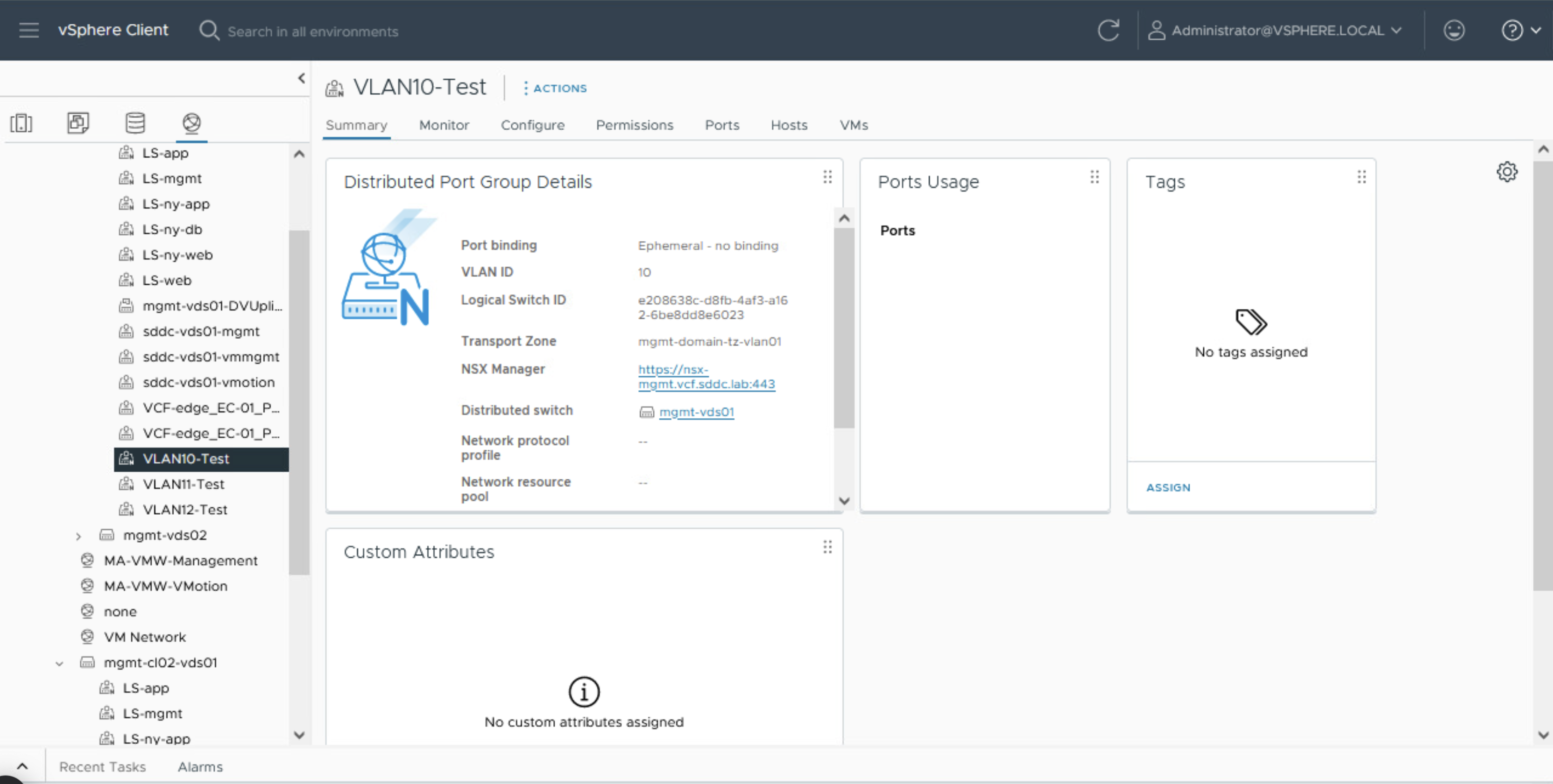Open the ACTIONS menu for VLAN10-Test
The image size is (1553, 784).
(x=555, y=89)
